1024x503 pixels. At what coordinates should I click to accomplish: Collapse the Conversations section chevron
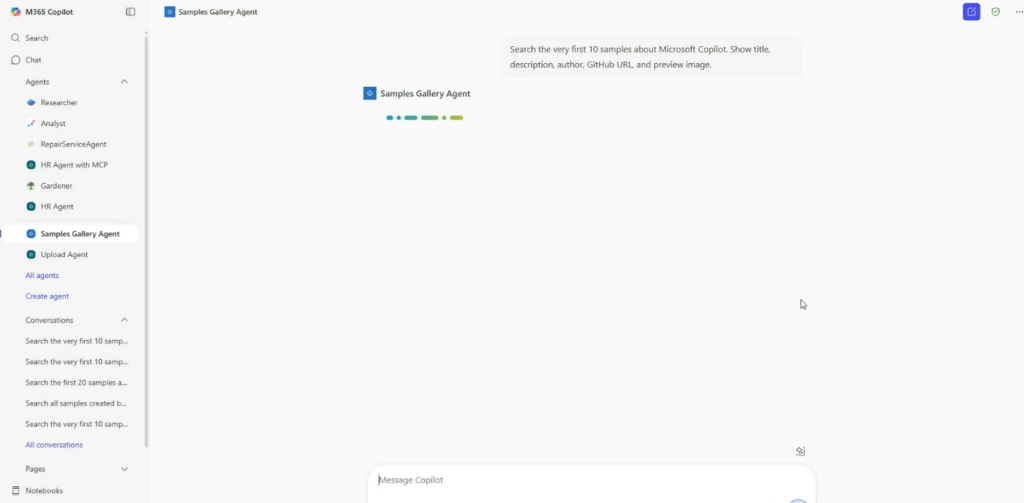tap(125, 320)
